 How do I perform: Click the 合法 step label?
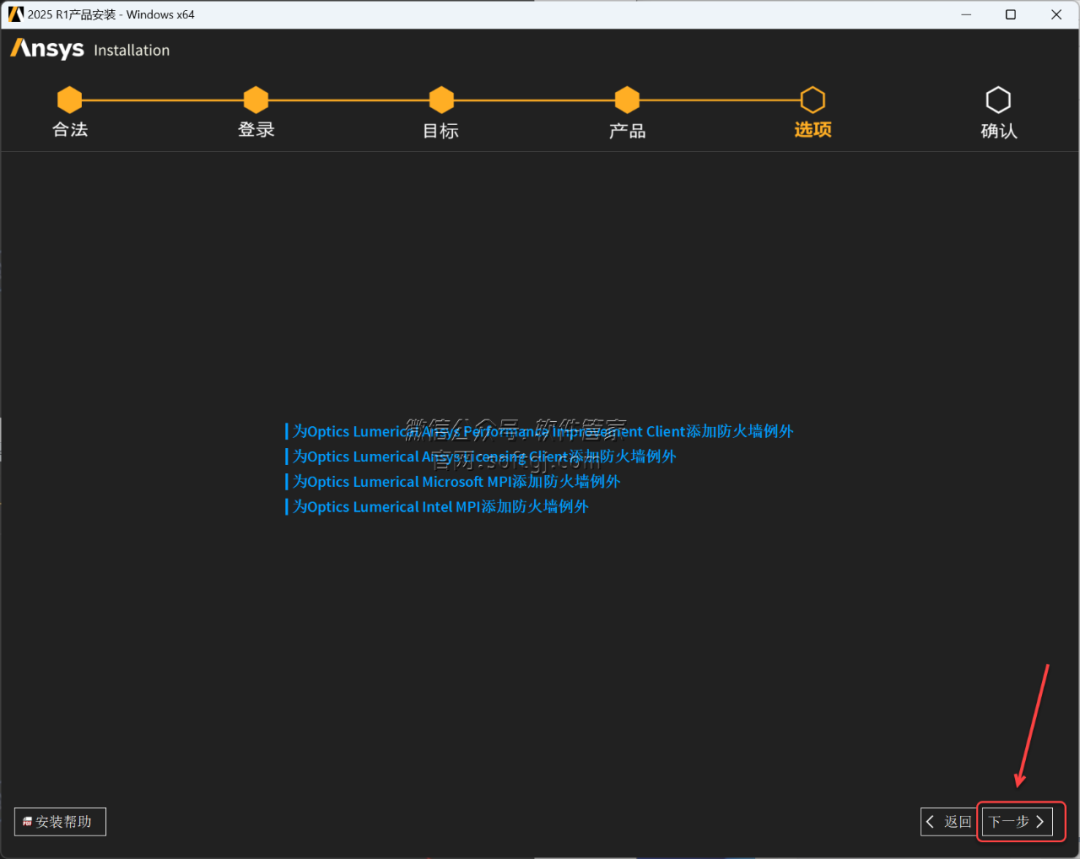click(x=70, y=130)
